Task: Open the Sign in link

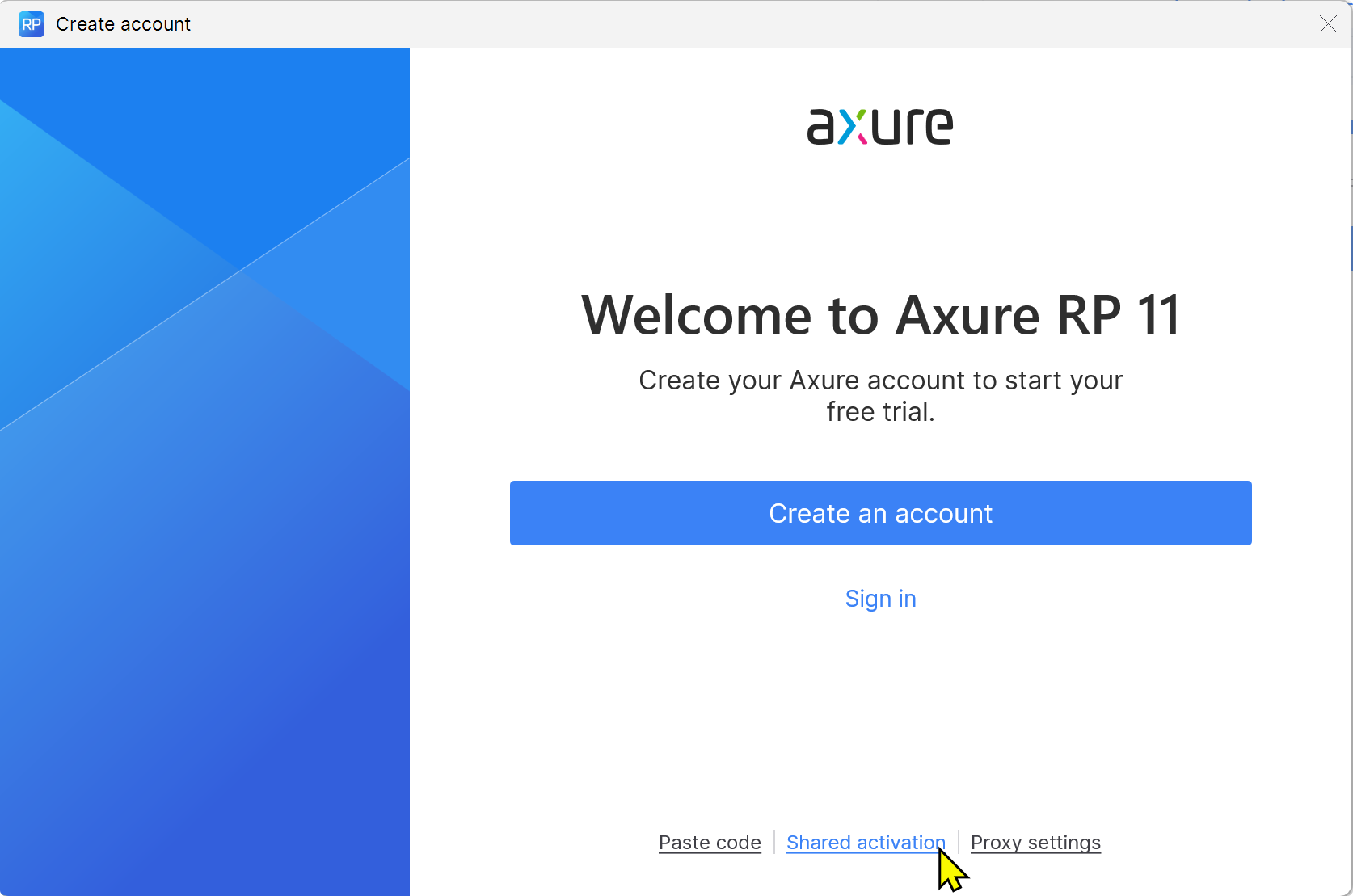Action: (x=880, y=599)
